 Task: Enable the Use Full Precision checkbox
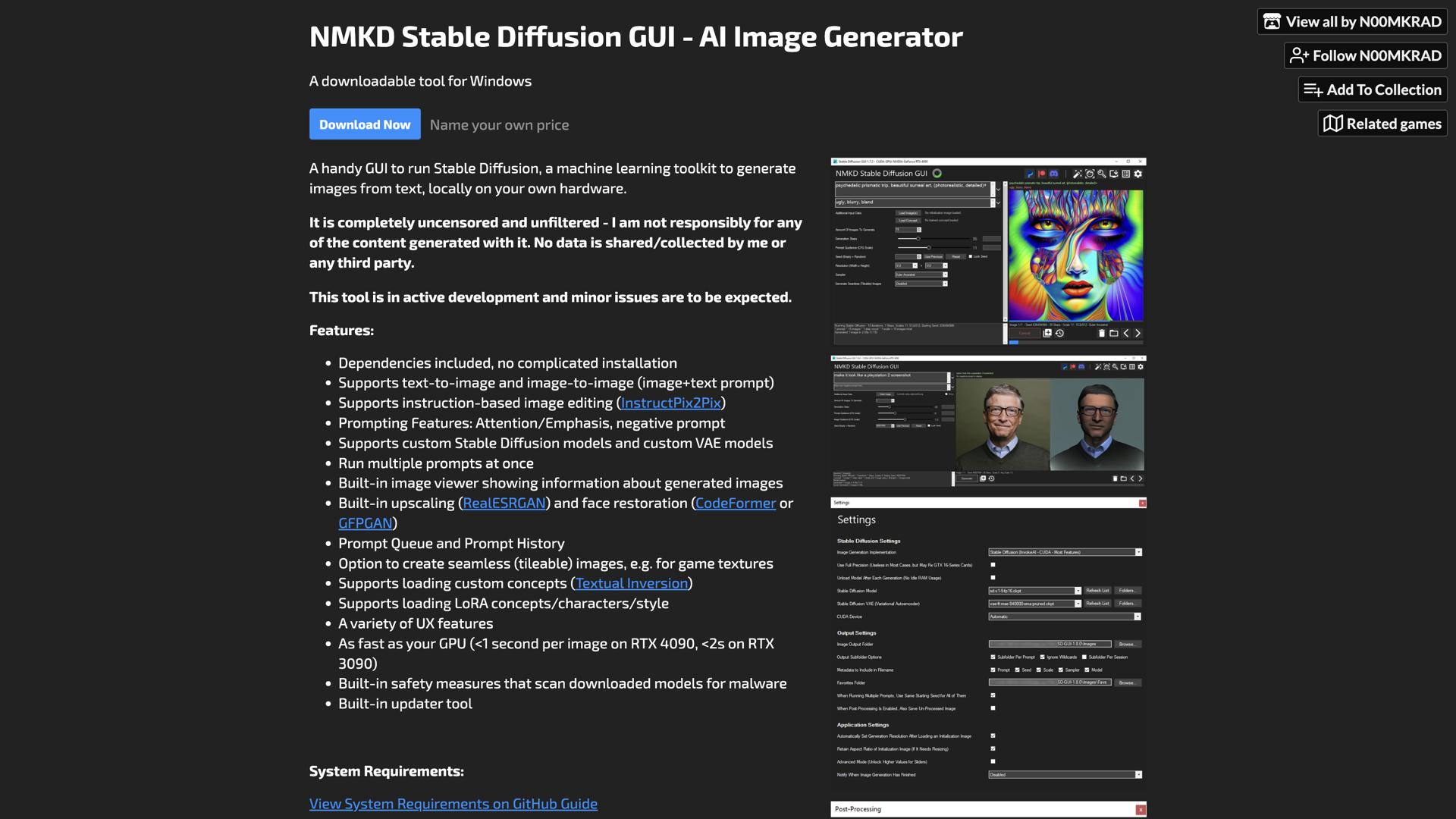pos(993,565)
